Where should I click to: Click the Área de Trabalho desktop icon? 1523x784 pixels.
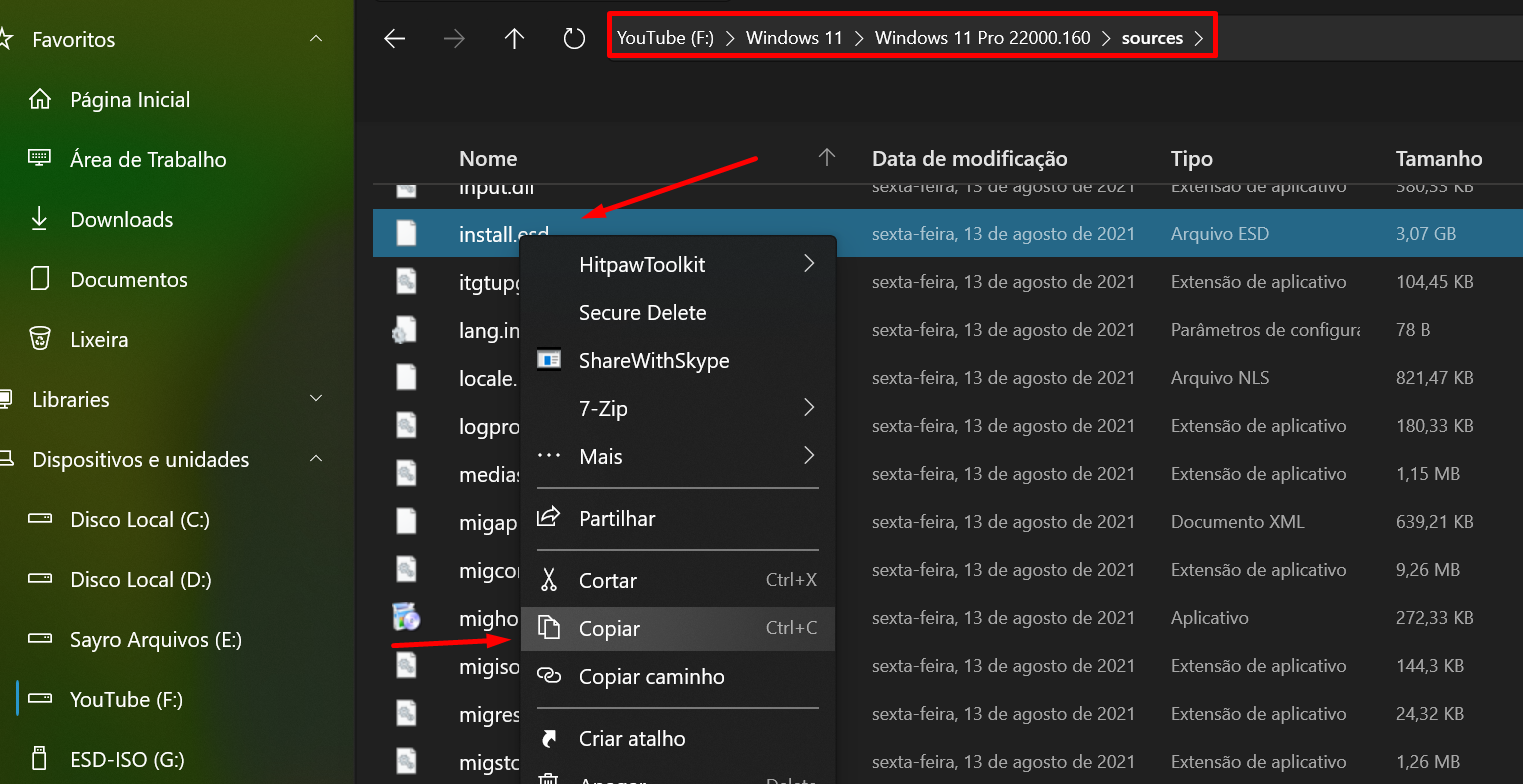pyautogui.click(x=40, y=159)
